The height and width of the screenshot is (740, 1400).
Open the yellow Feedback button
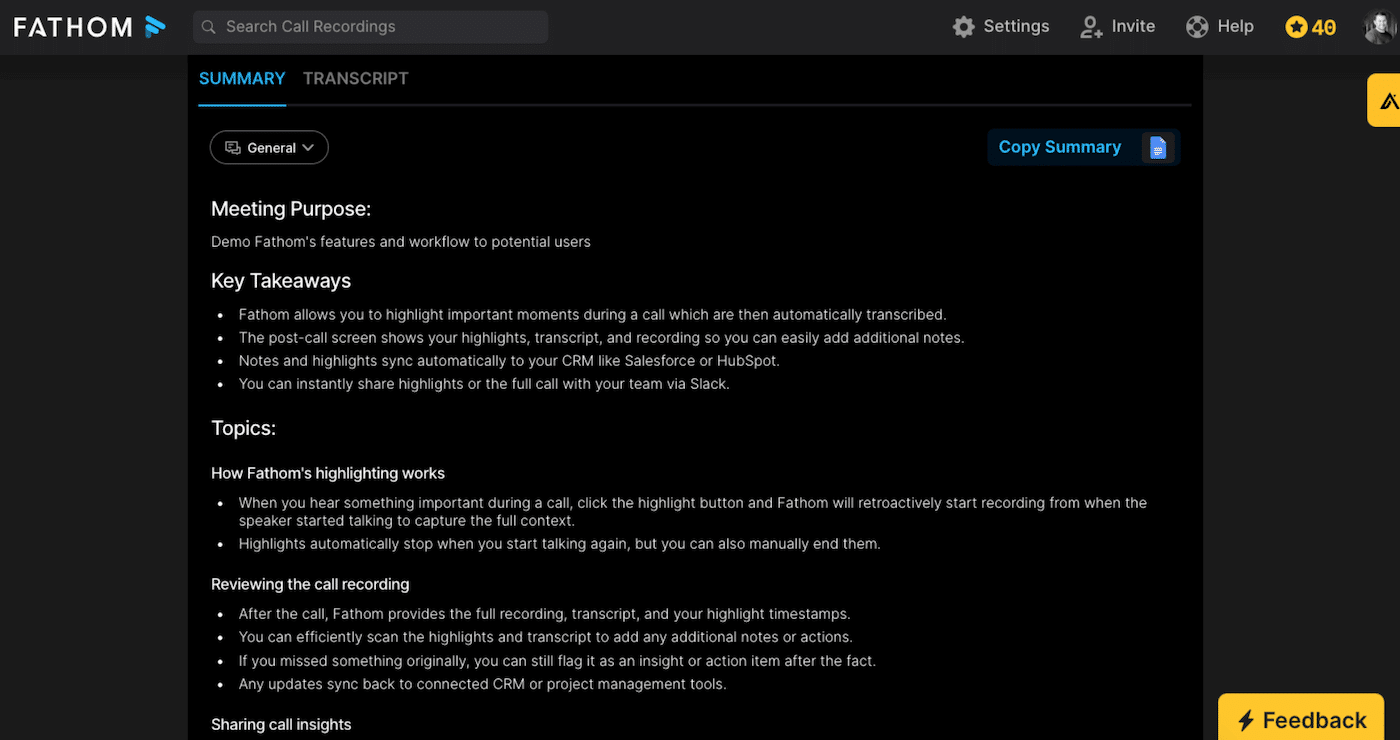[x=1301, y=720]
